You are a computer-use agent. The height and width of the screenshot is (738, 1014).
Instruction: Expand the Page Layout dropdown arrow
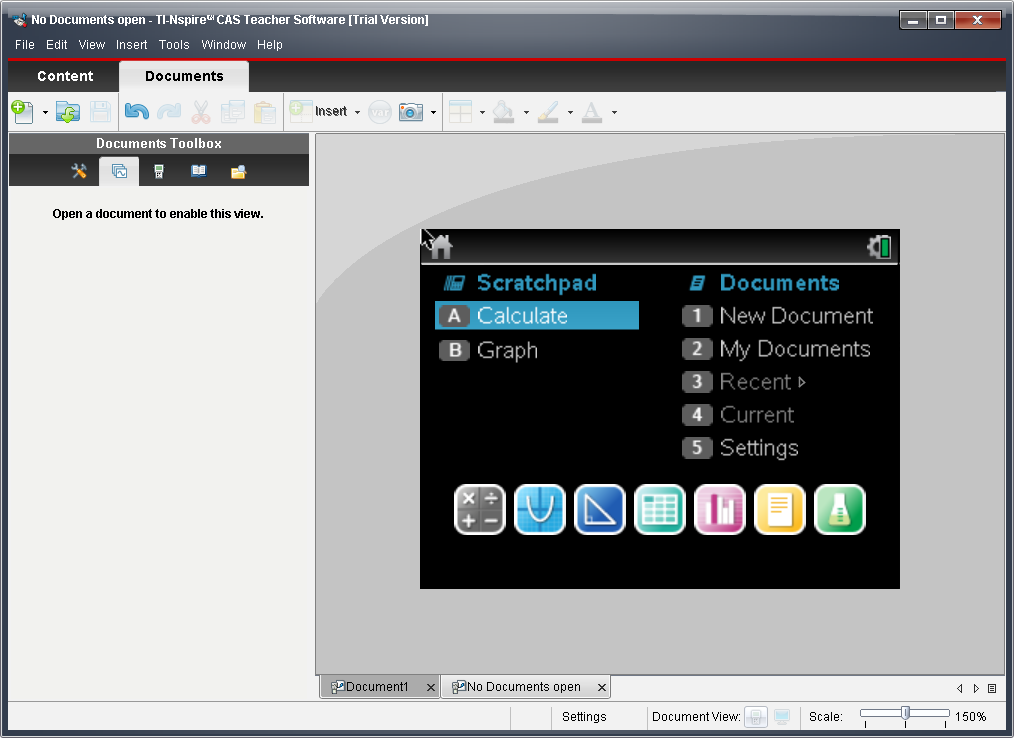pyautogui.click(x=482, y=113)
